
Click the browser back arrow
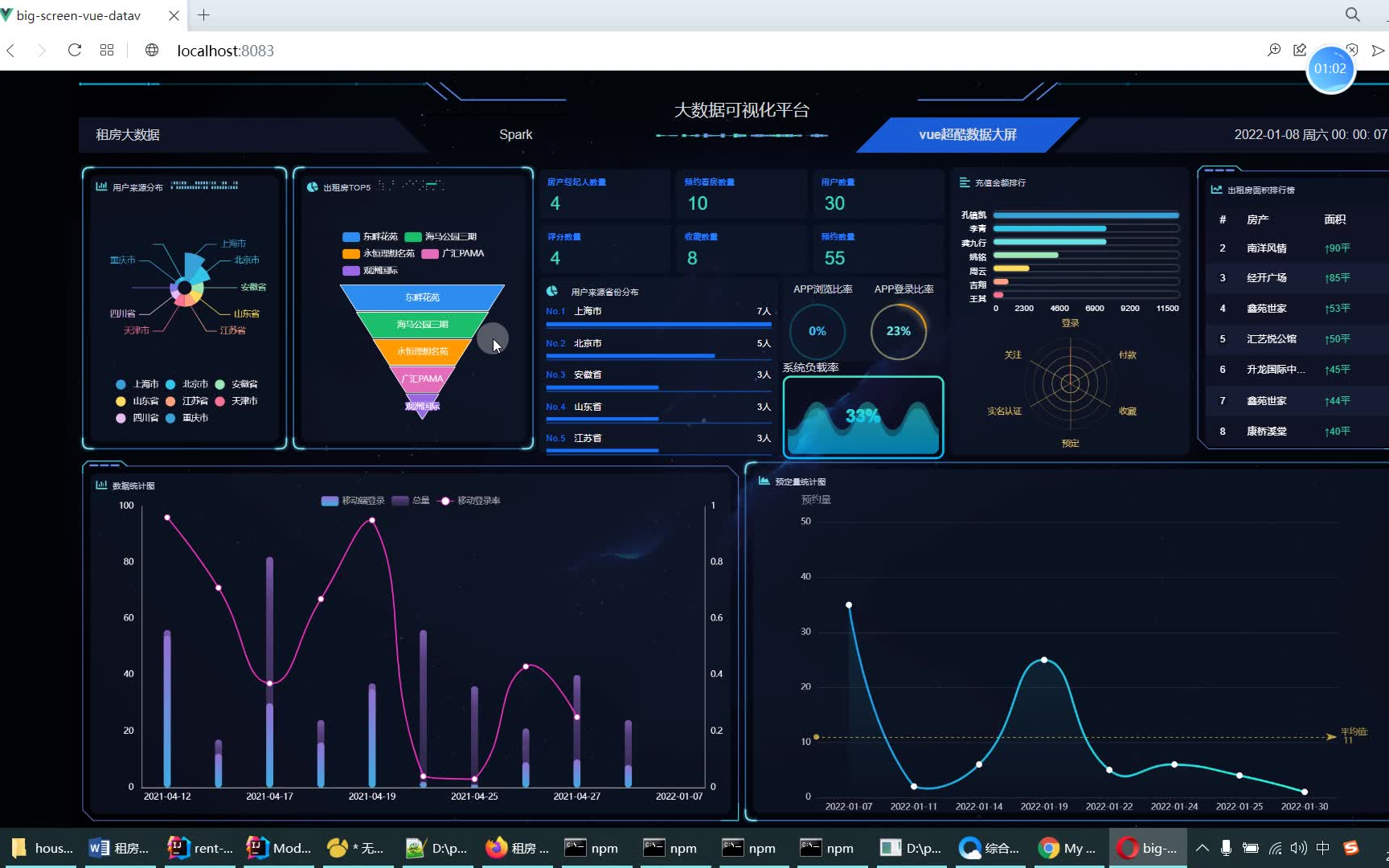(x=10, y=51)
